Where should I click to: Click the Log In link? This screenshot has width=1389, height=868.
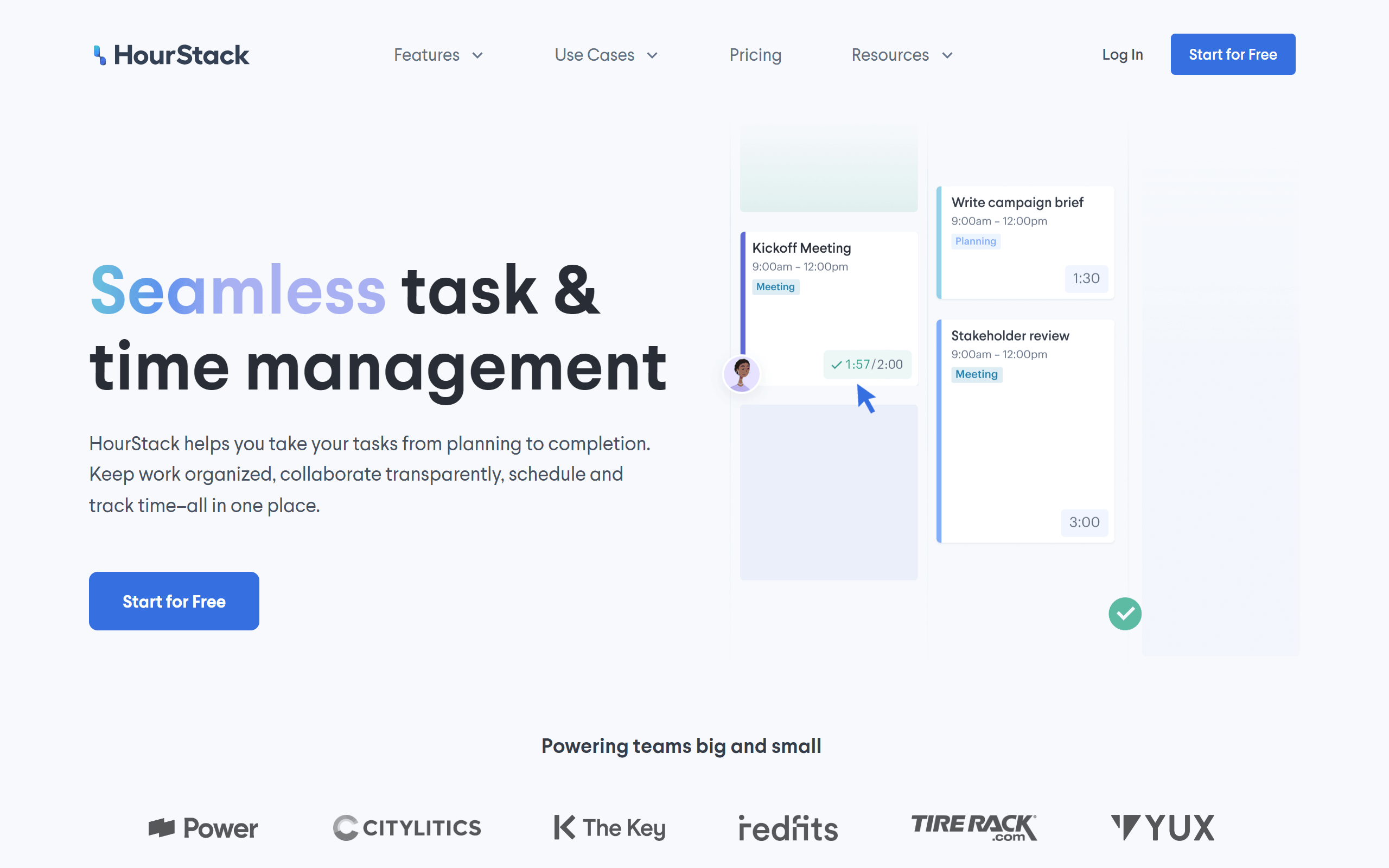click(1122, 55)
